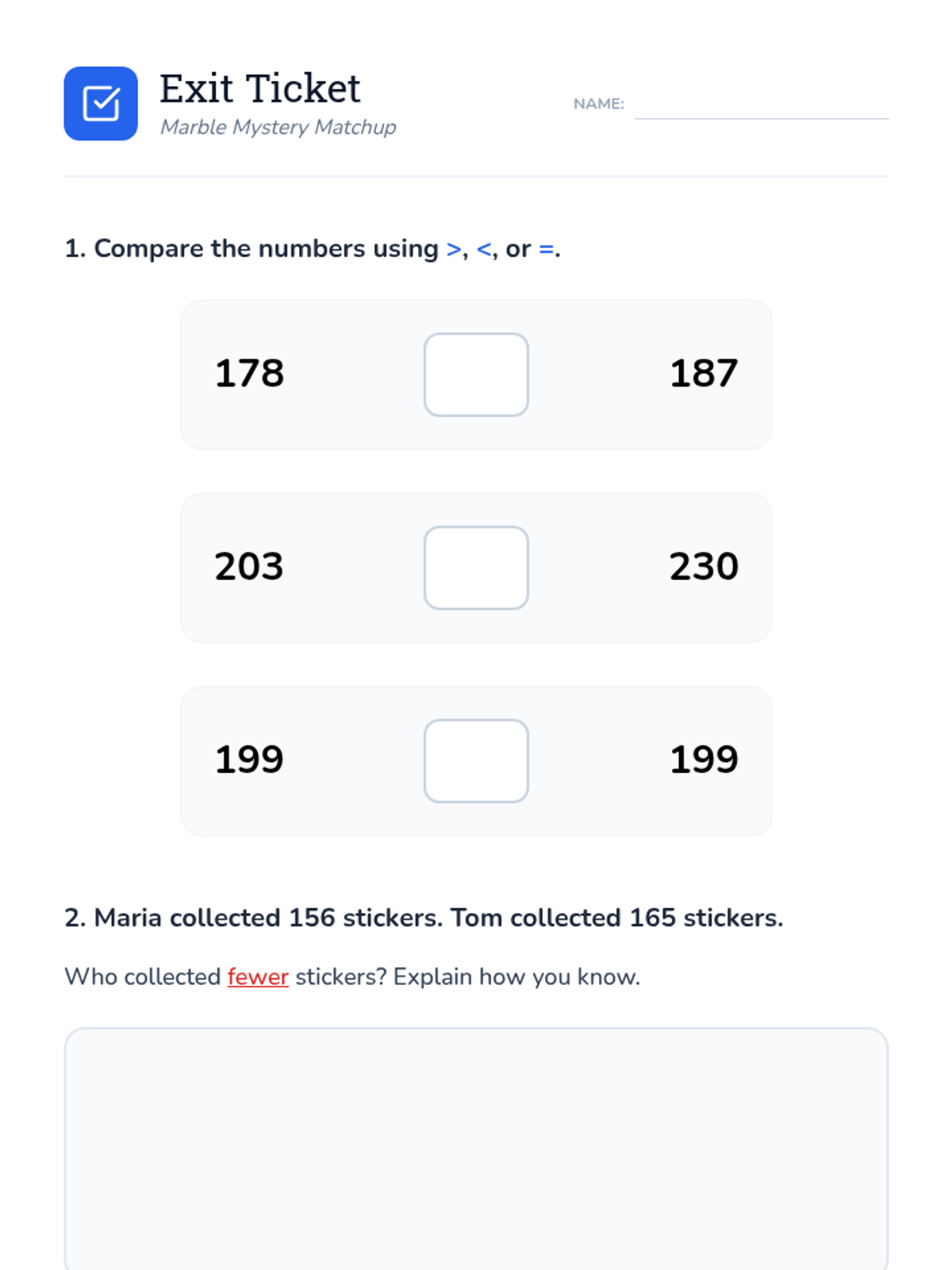Select the answer box between 203 and 230
This screenshot has height=1270, width=952.
pos(476,568)
